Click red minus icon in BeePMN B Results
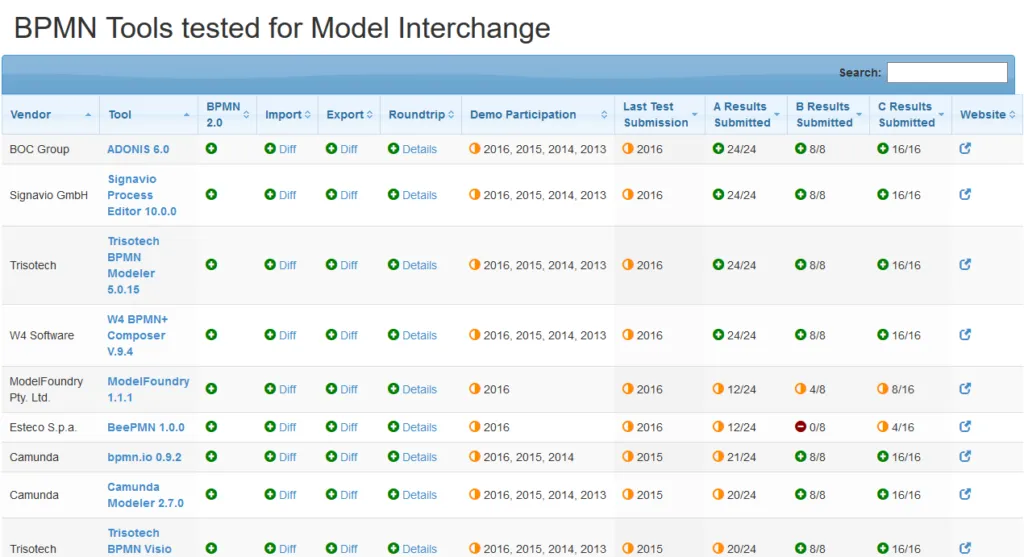 tap(800, 427)
